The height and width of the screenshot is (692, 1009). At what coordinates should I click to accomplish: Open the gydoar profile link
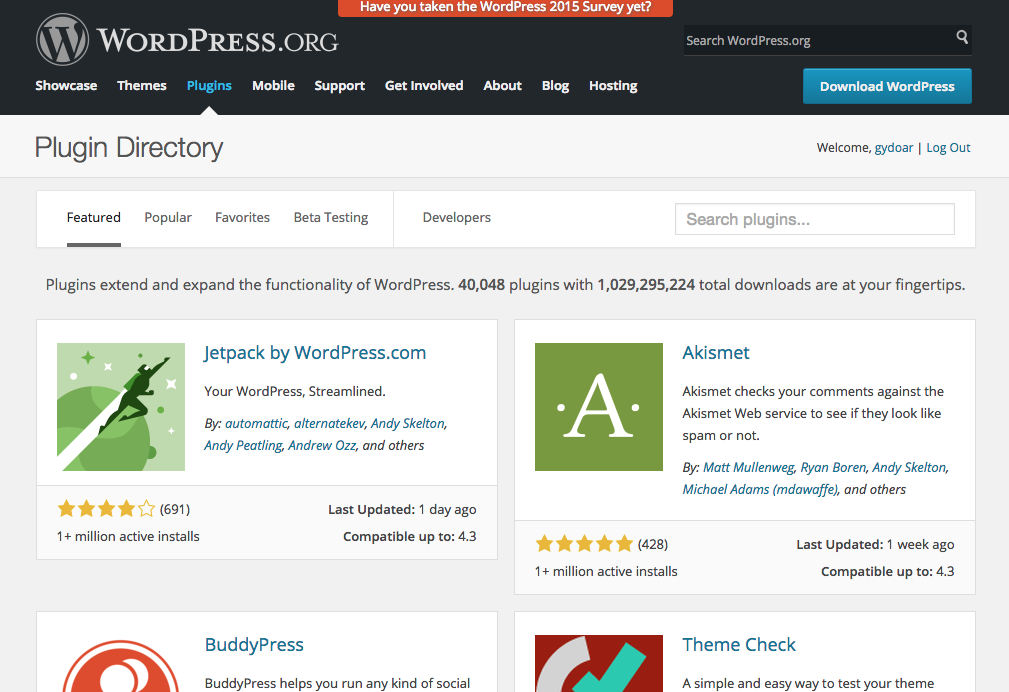pos(894,147)
